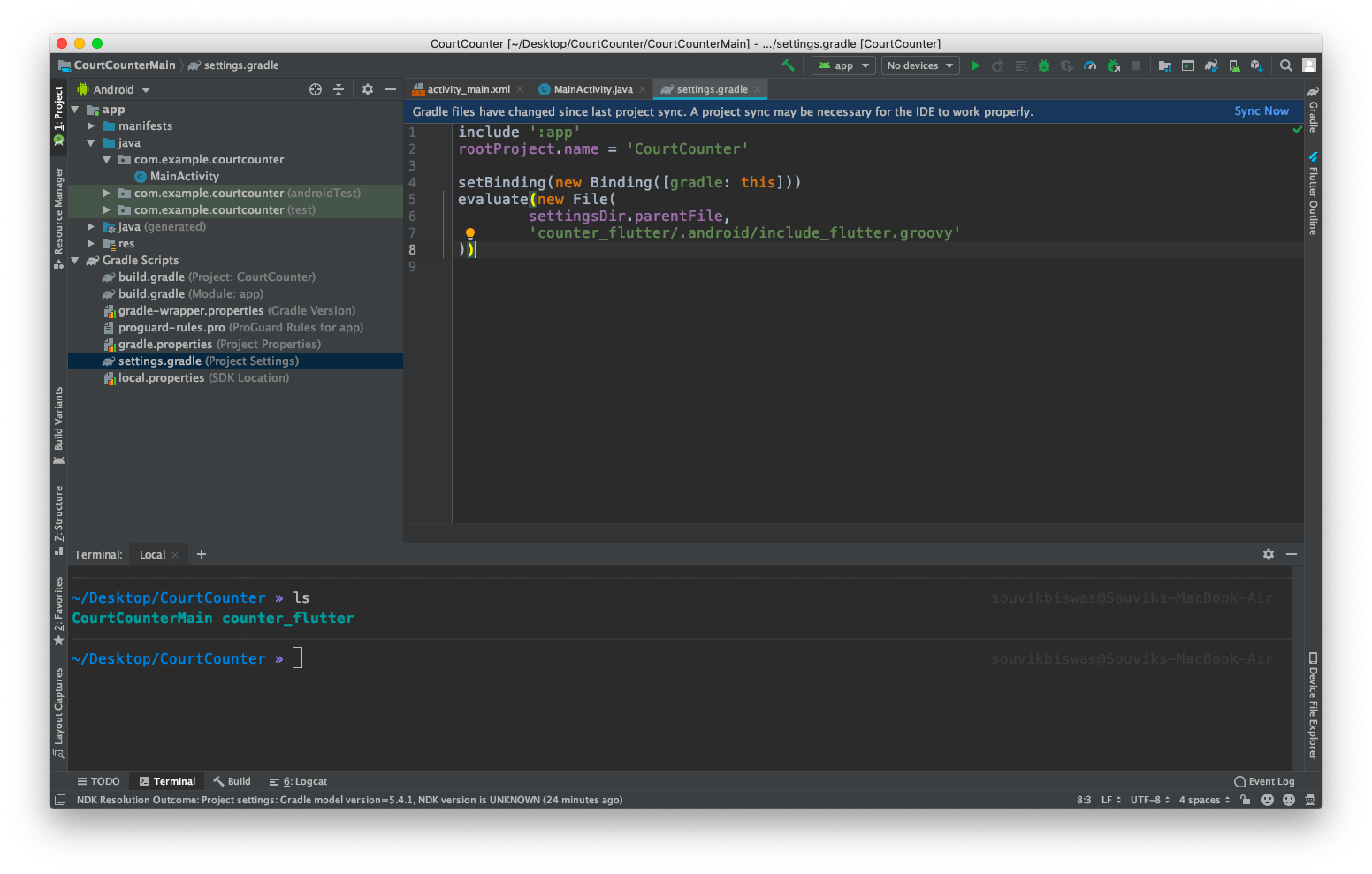
Task: Add a new terminal session tab
Action: [x=202, y=554]
